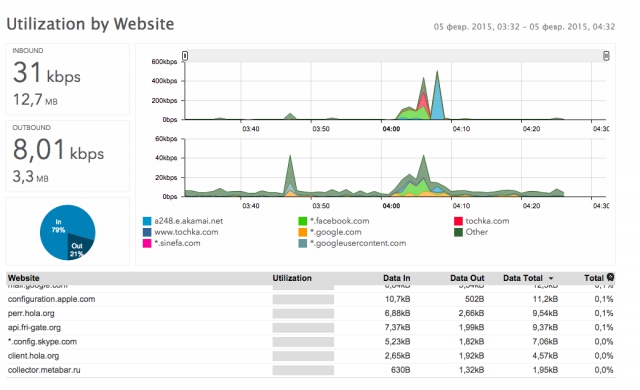
Task: Click the 3,3 MB outbound total
Action: [31, 177]
